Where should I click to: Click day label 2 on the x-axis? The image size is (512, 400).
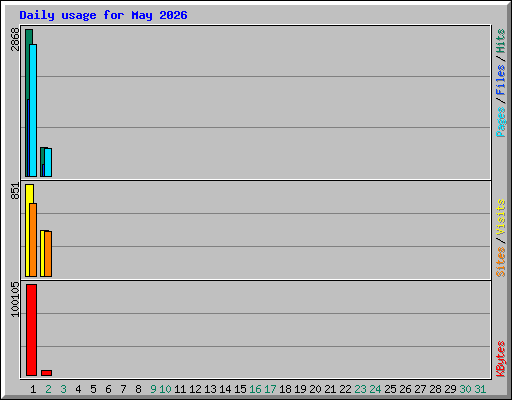(48, 389)
